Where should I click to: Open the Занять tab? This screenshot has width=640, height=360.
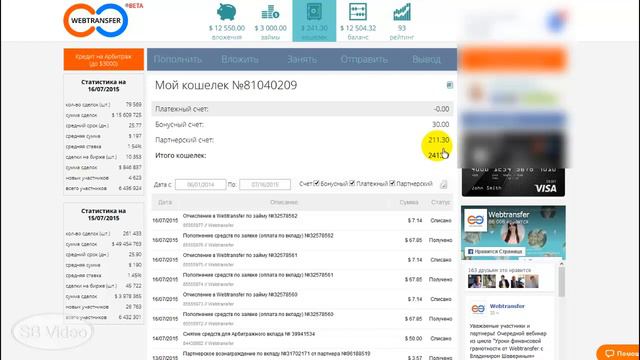(x=302, y=59)
